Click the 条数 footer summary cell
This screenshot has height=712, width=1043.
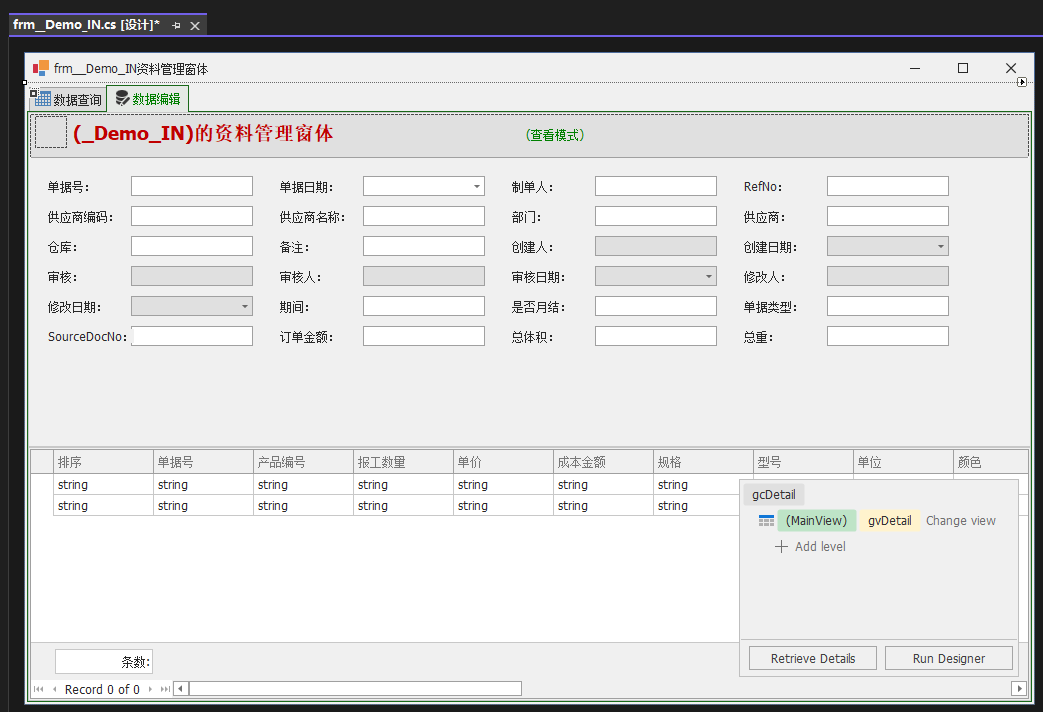(x=104, y=661)
